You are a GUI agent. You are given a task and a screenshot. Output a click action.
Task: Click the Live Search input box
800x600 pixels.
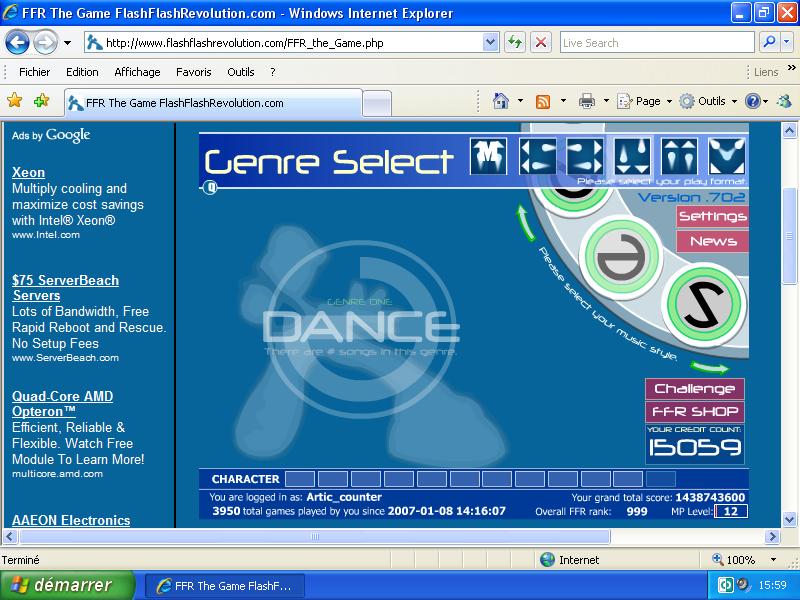point(657,43)
